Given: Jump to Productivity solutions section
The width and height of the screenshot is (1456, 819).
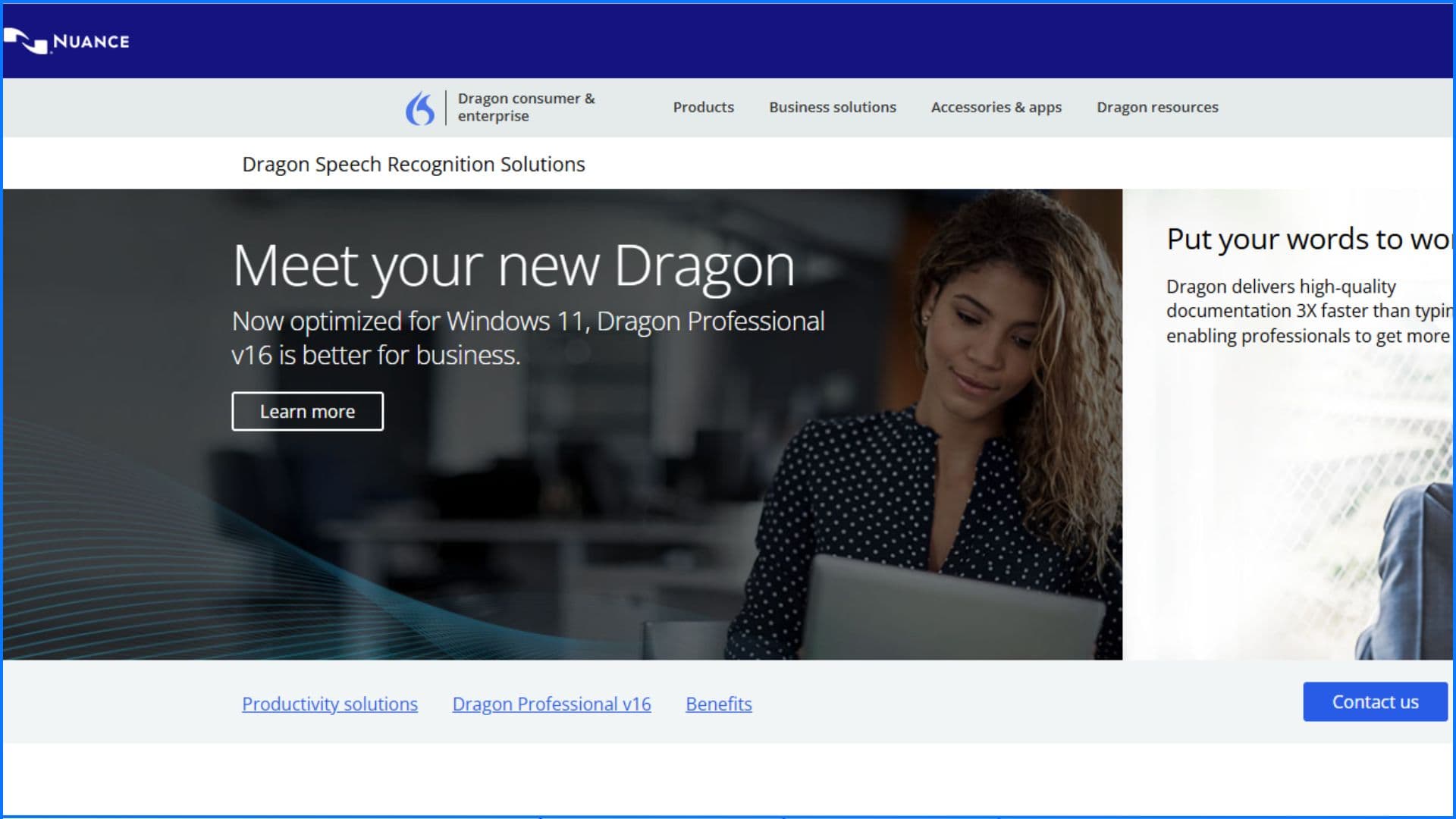Looking at the screenshot, I should point(329,704).
